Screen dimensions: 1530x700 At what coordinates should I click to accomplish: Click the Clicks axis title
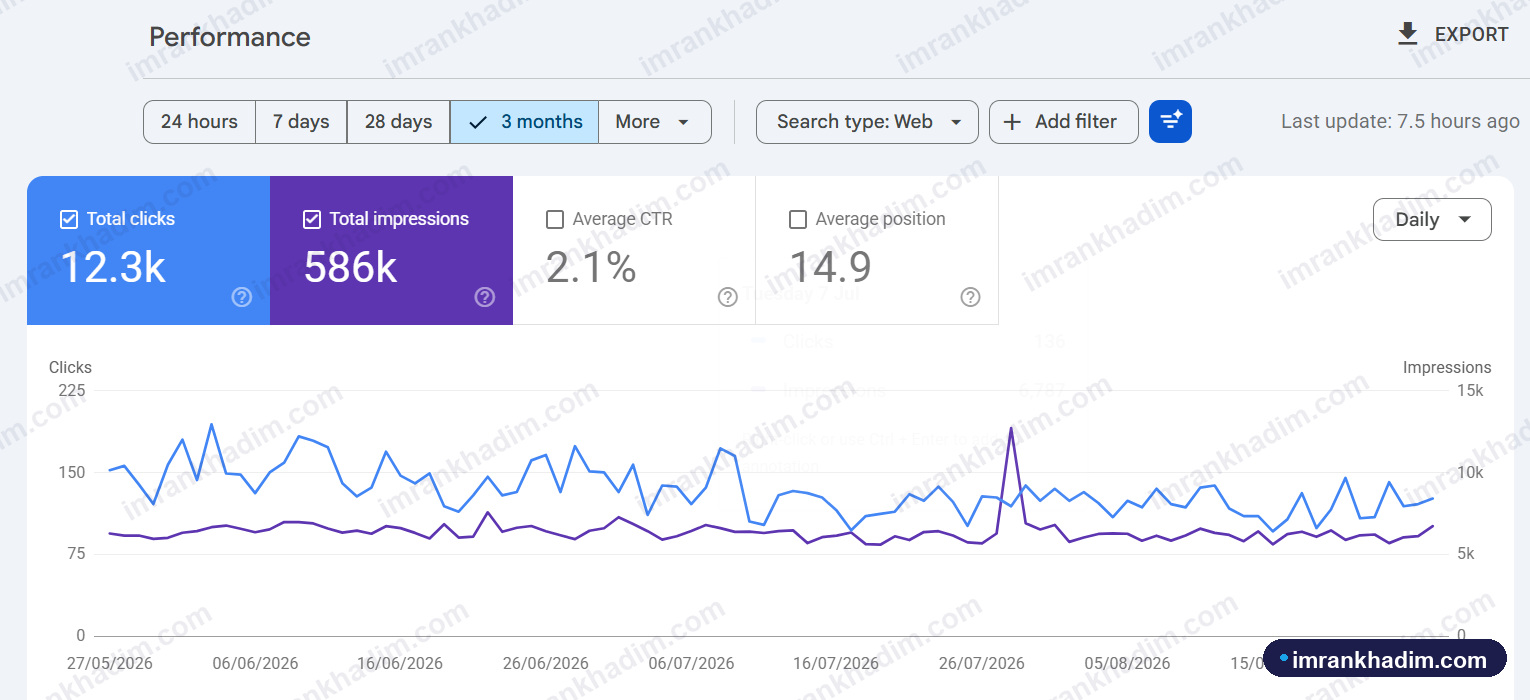[70, 367]
